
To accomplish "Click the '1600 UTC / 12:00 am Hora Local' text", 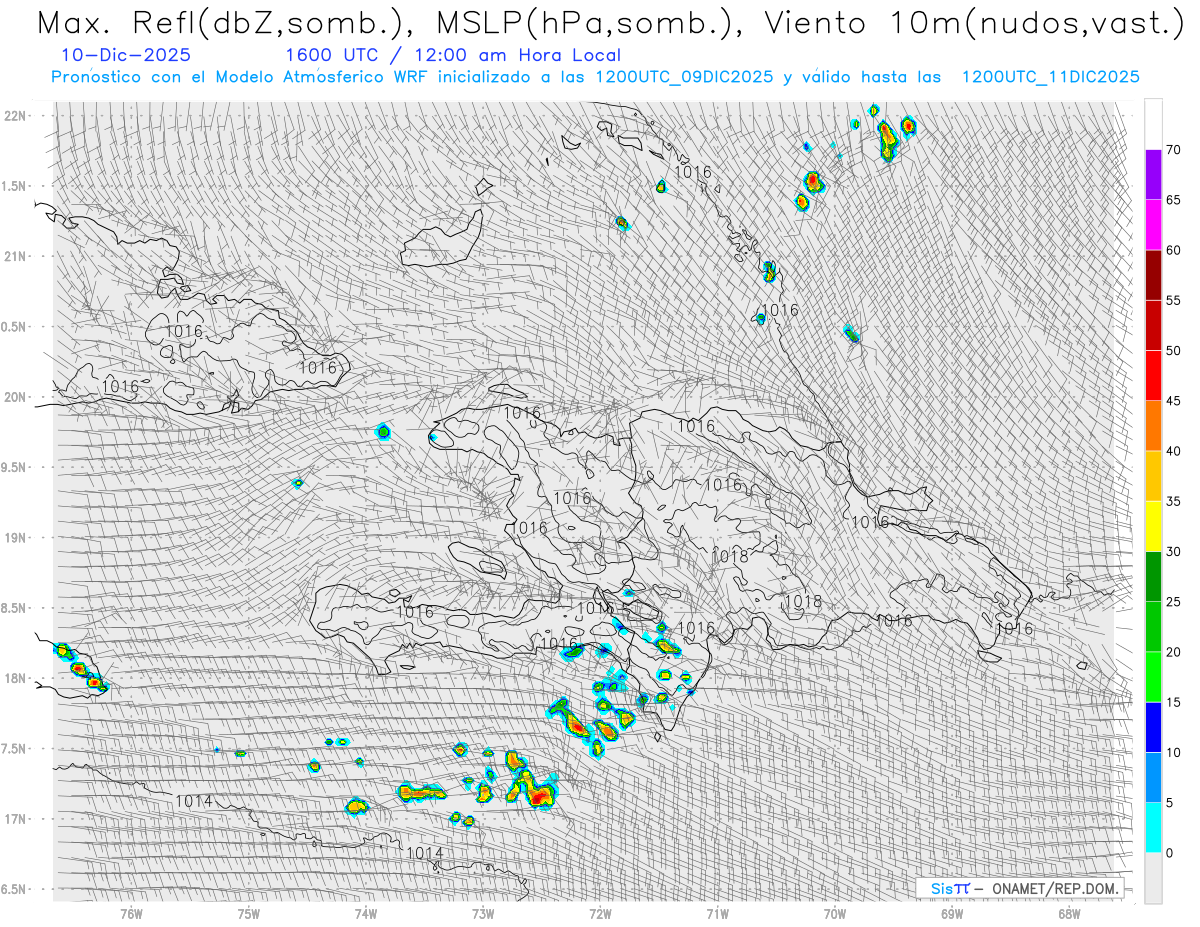I will pyautogui.click(x=453, y=55).
